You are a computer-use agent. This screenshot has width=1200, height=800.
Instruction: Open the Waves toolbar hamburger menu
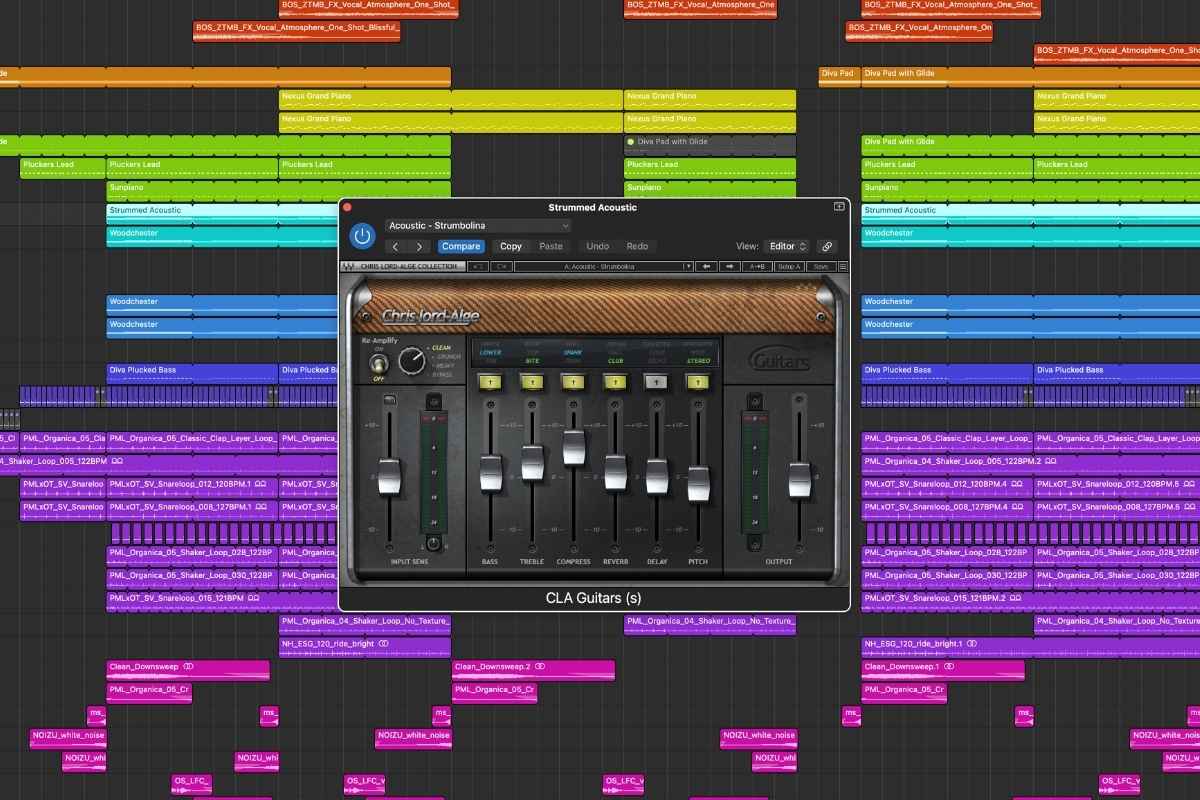click(843, 266)
